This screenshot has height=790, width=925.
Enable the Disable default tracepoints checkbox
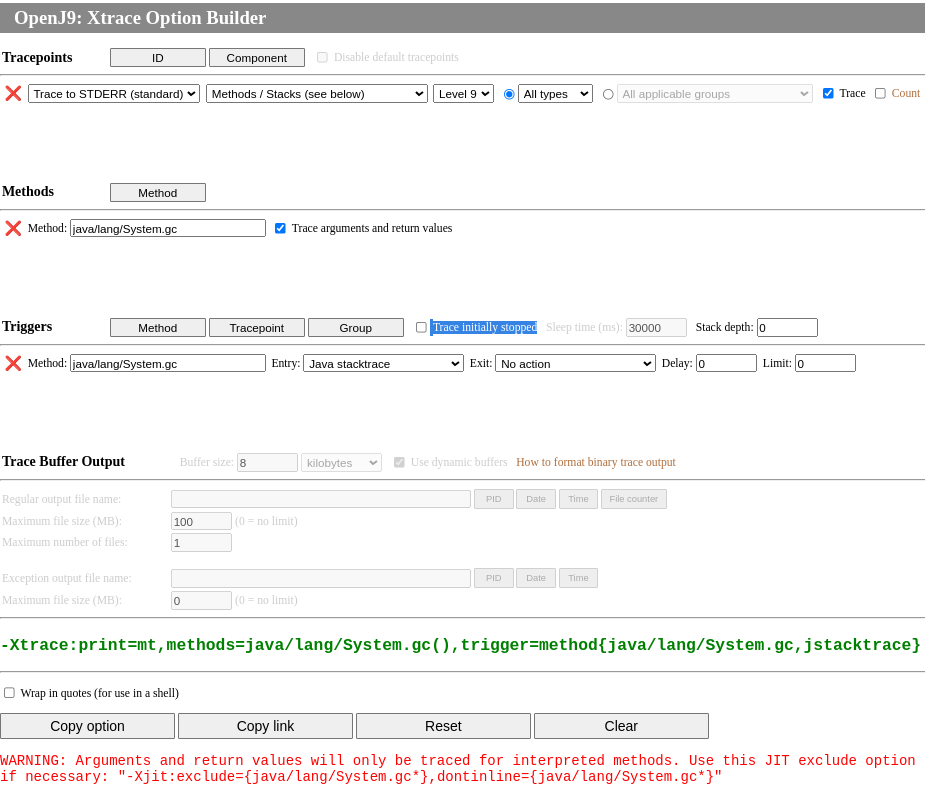click(x=322, y=57)
